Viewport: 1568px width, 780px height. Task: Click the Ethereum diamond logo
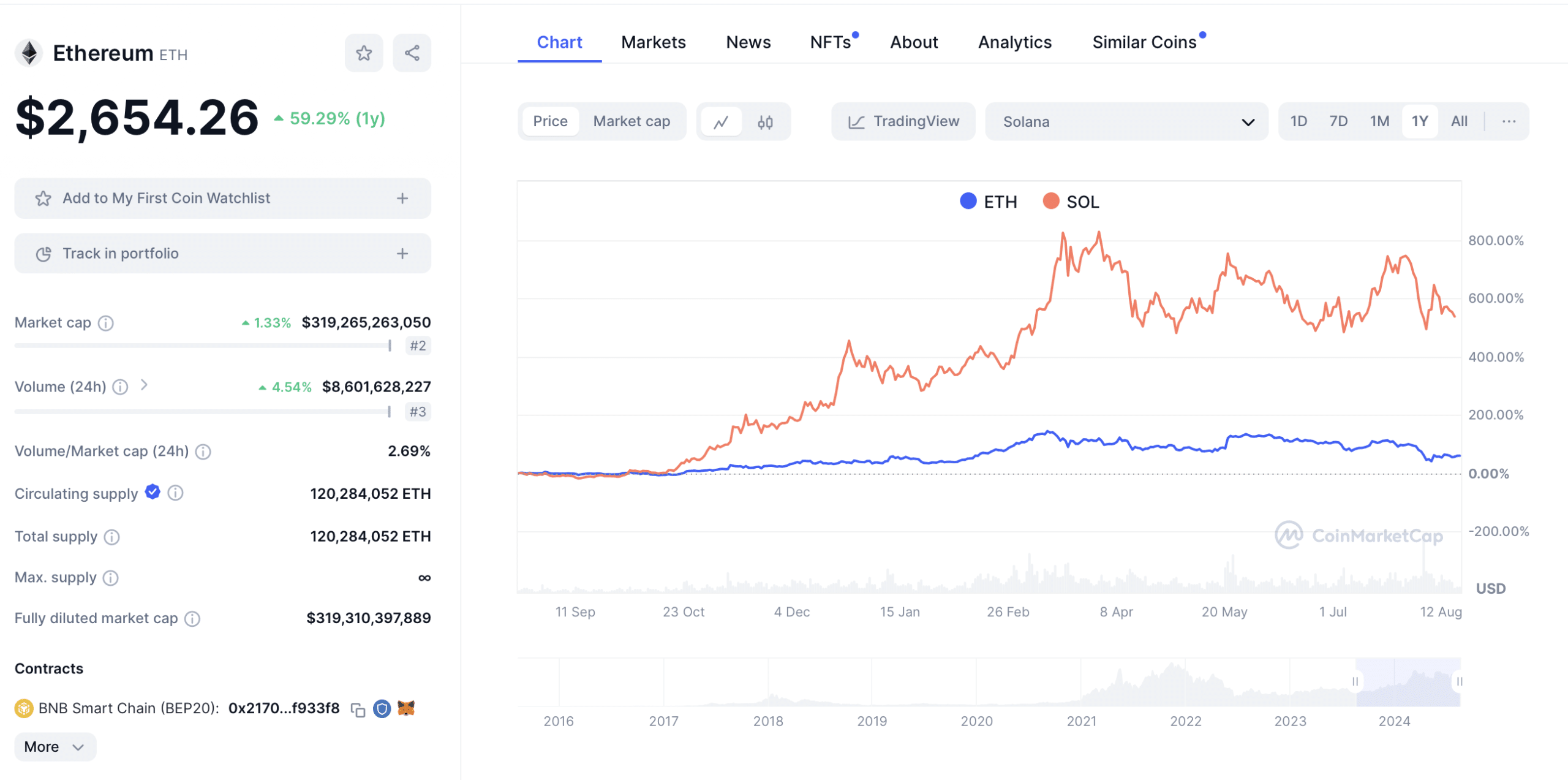point(29,53)
